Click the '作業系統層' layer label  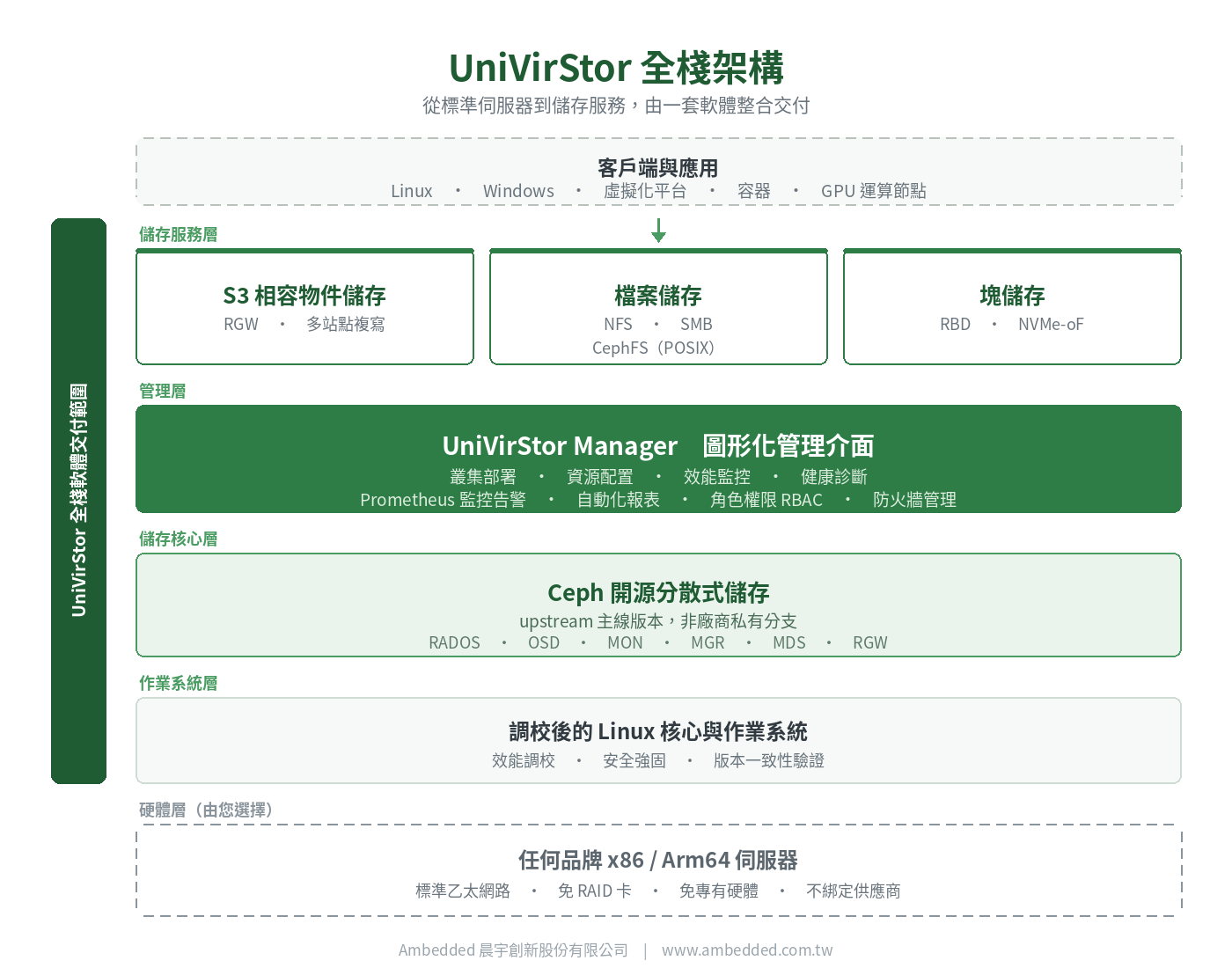tap(179, 683)
